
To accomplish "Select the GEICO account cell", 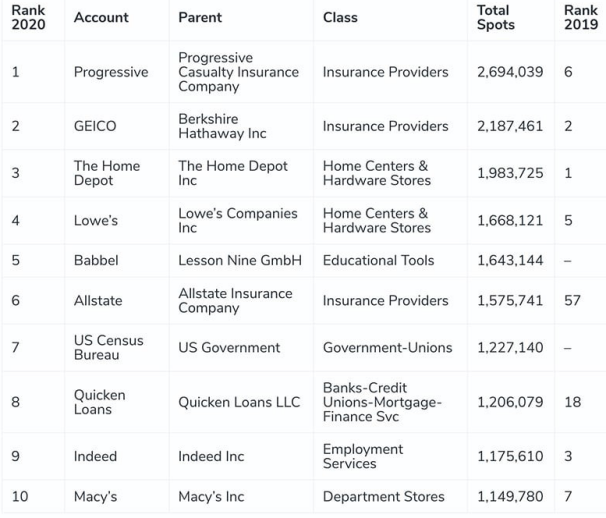I will coord(95,126).
